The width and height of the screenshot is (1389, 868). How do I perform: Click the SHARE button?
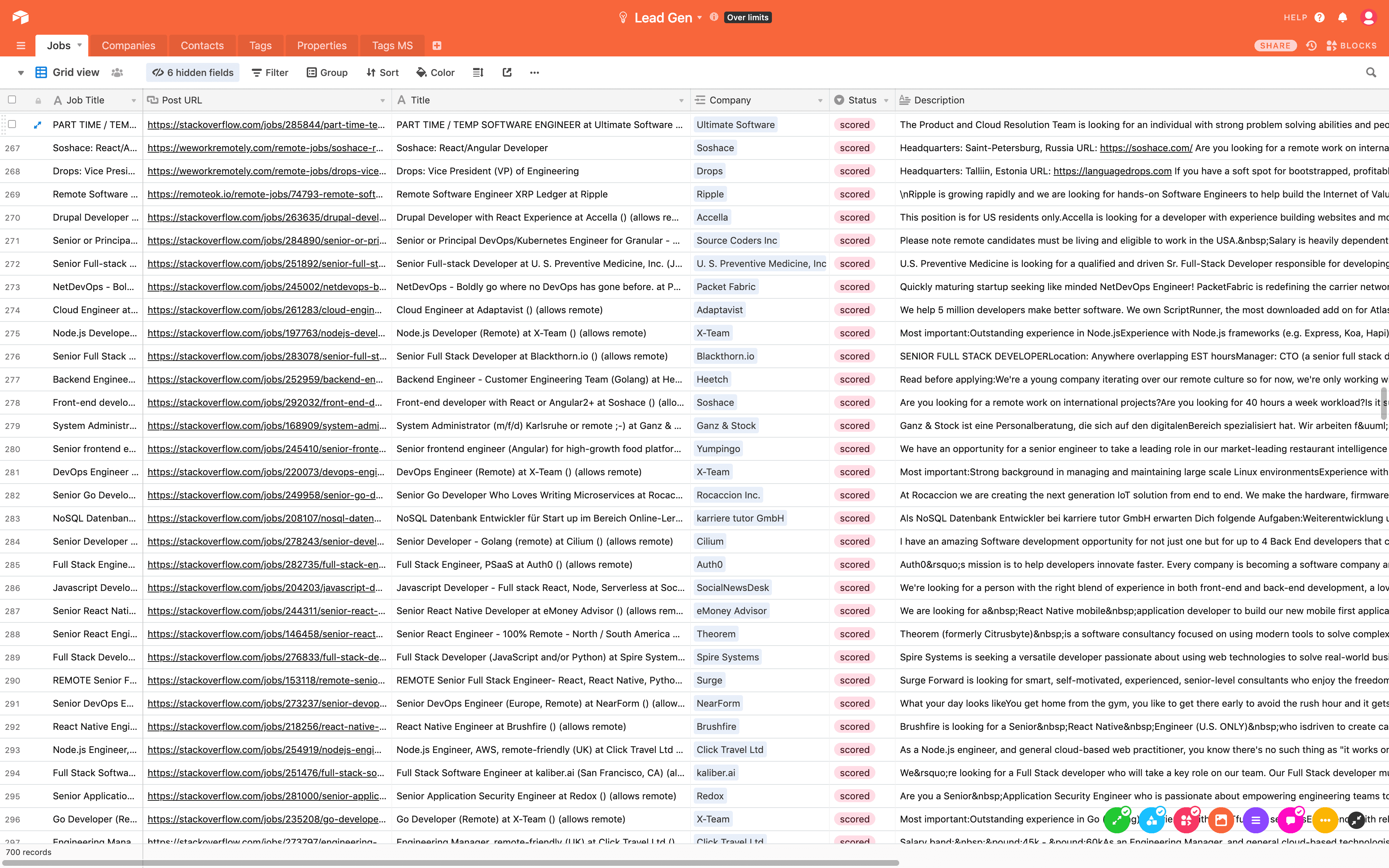point(1275,45)
